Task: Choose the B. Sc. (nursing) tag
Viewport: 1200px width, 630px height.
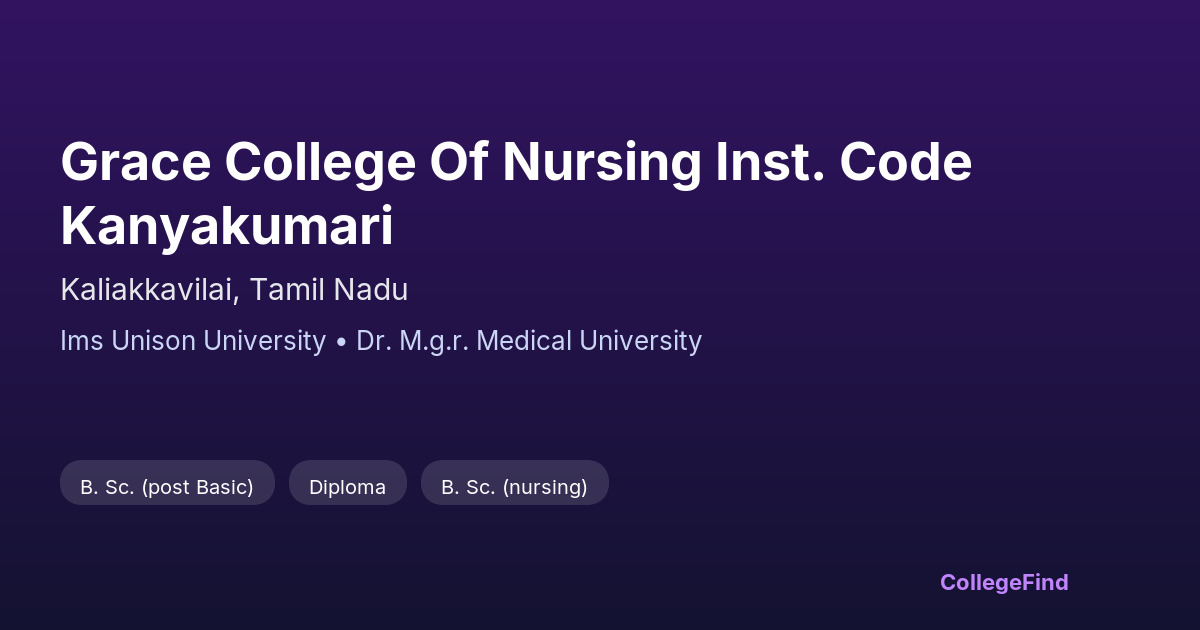Action: (514, 487)
